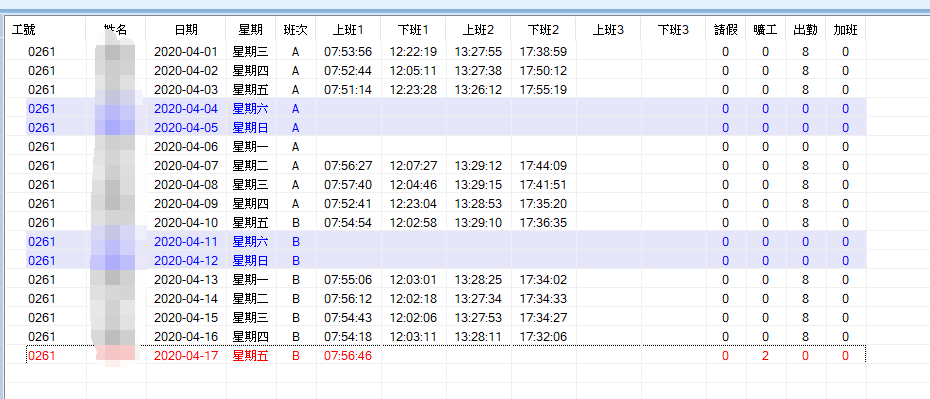This screenshot has width=930, height=399.
Task: Click the 07:56:46 clock-in cell
Action: tap(348, 356)
